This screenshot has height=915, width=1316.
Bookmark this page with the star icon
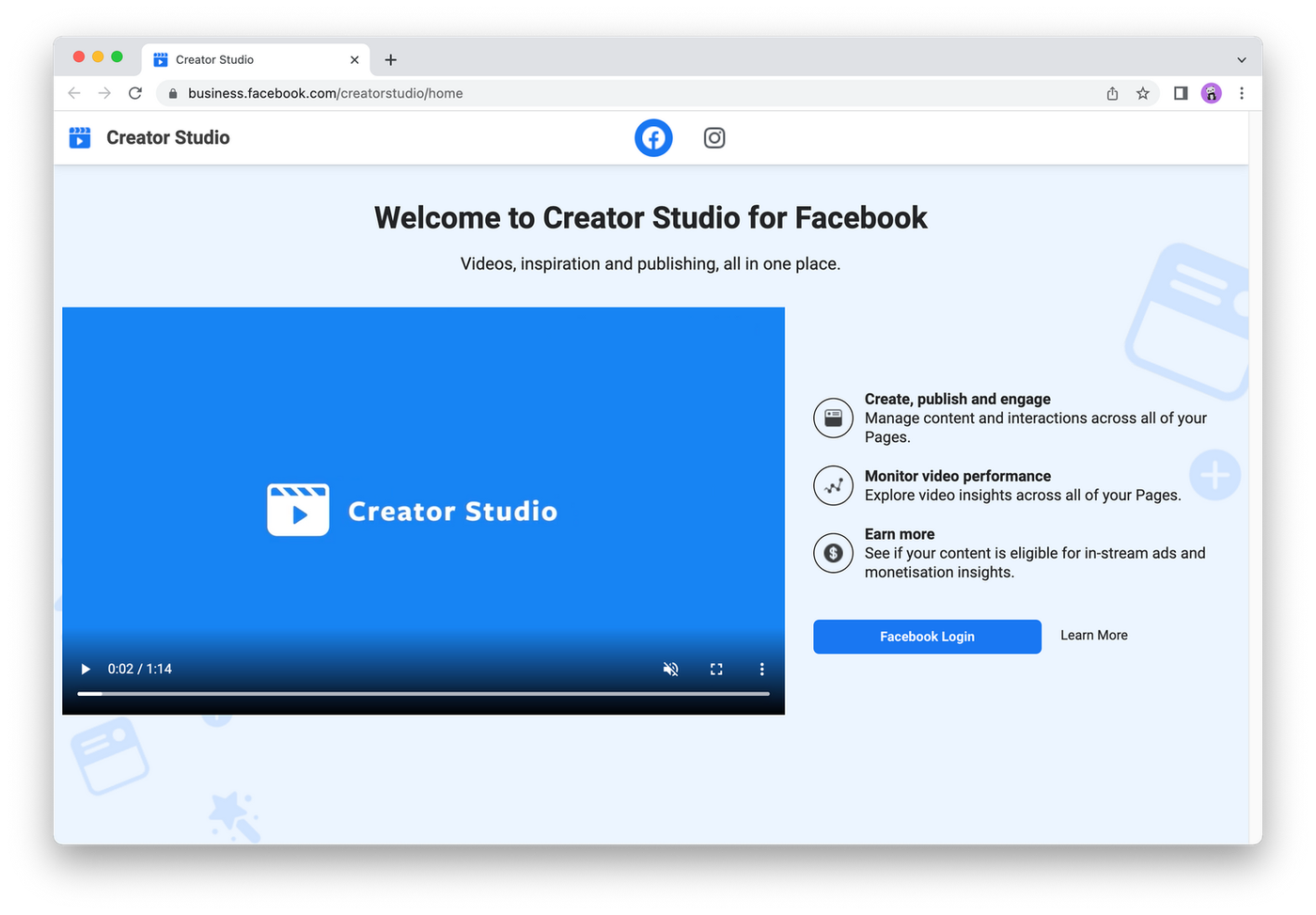coord(1143,93)
